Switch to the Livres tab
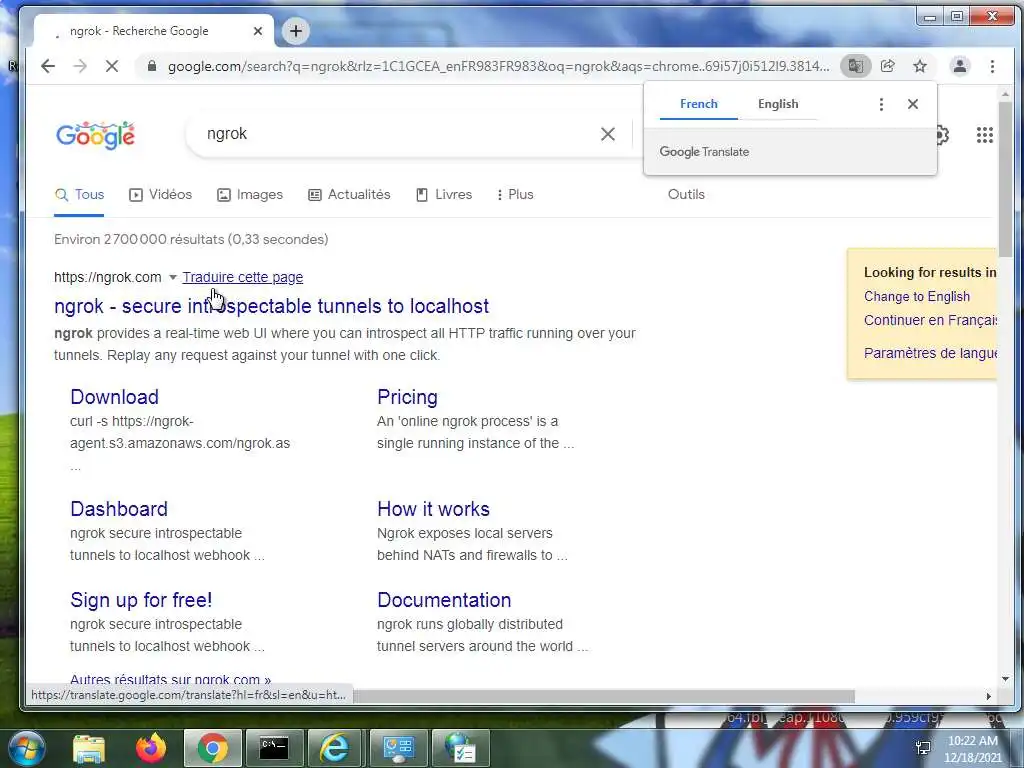This screenshot has height=768, width=1024. (444, 195)
